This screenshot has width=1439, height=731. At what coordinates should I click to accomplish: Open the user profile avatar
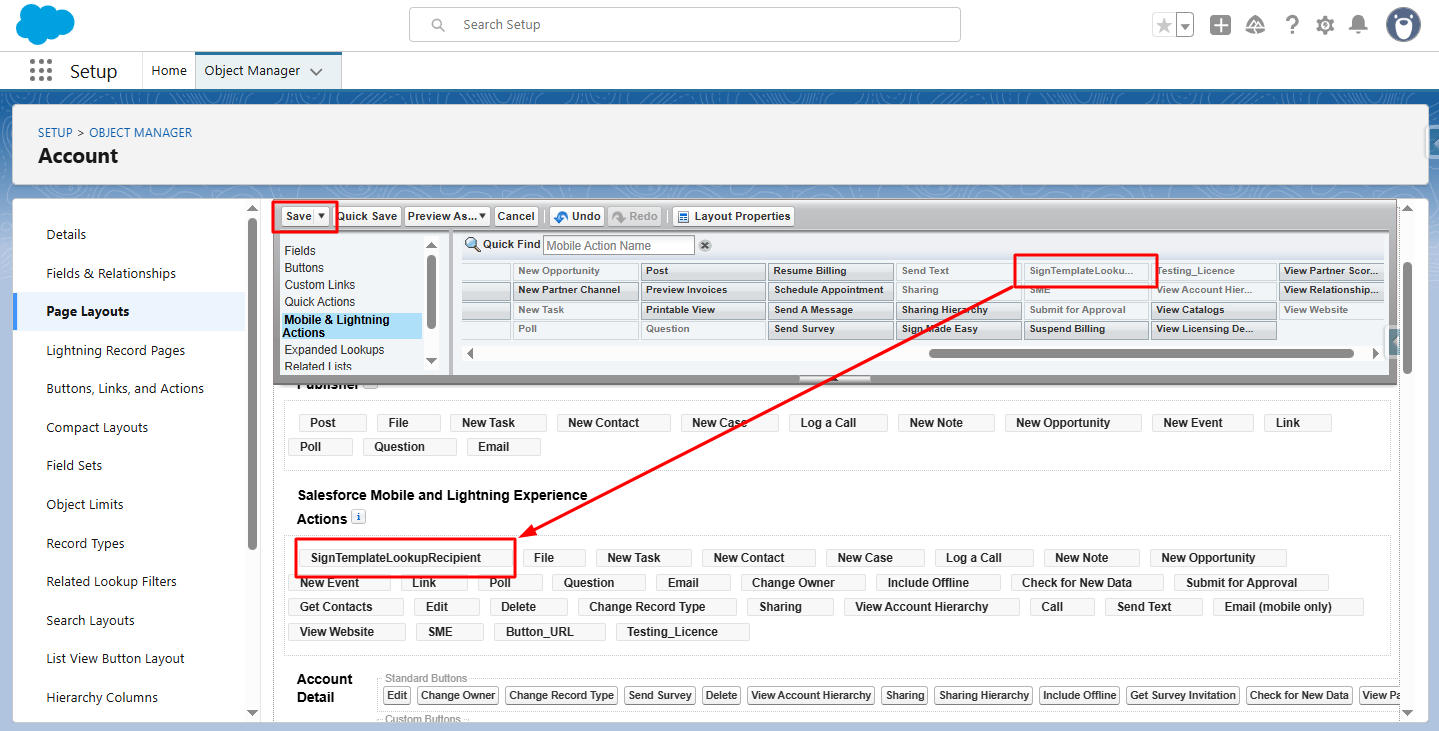click(1403, 25)
